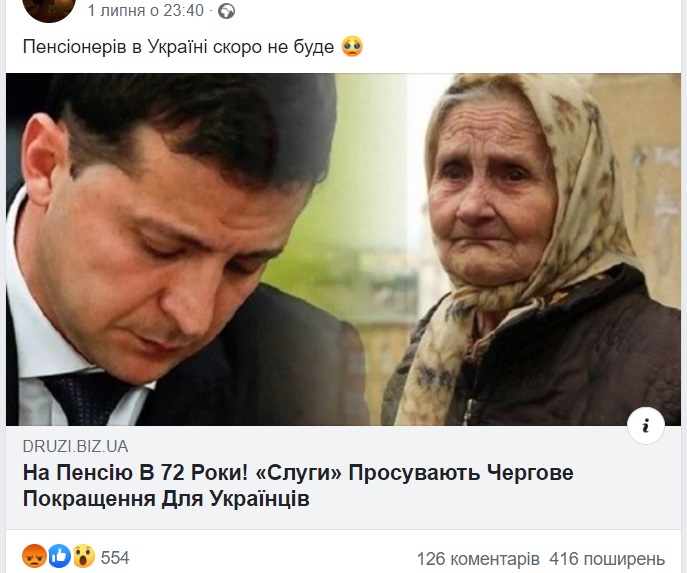Image resolution: width=687 pixels, height=573 pixels.
Task: Open the DRUZI.BIZ.UA source domain link
Action: tap(75, 446)
